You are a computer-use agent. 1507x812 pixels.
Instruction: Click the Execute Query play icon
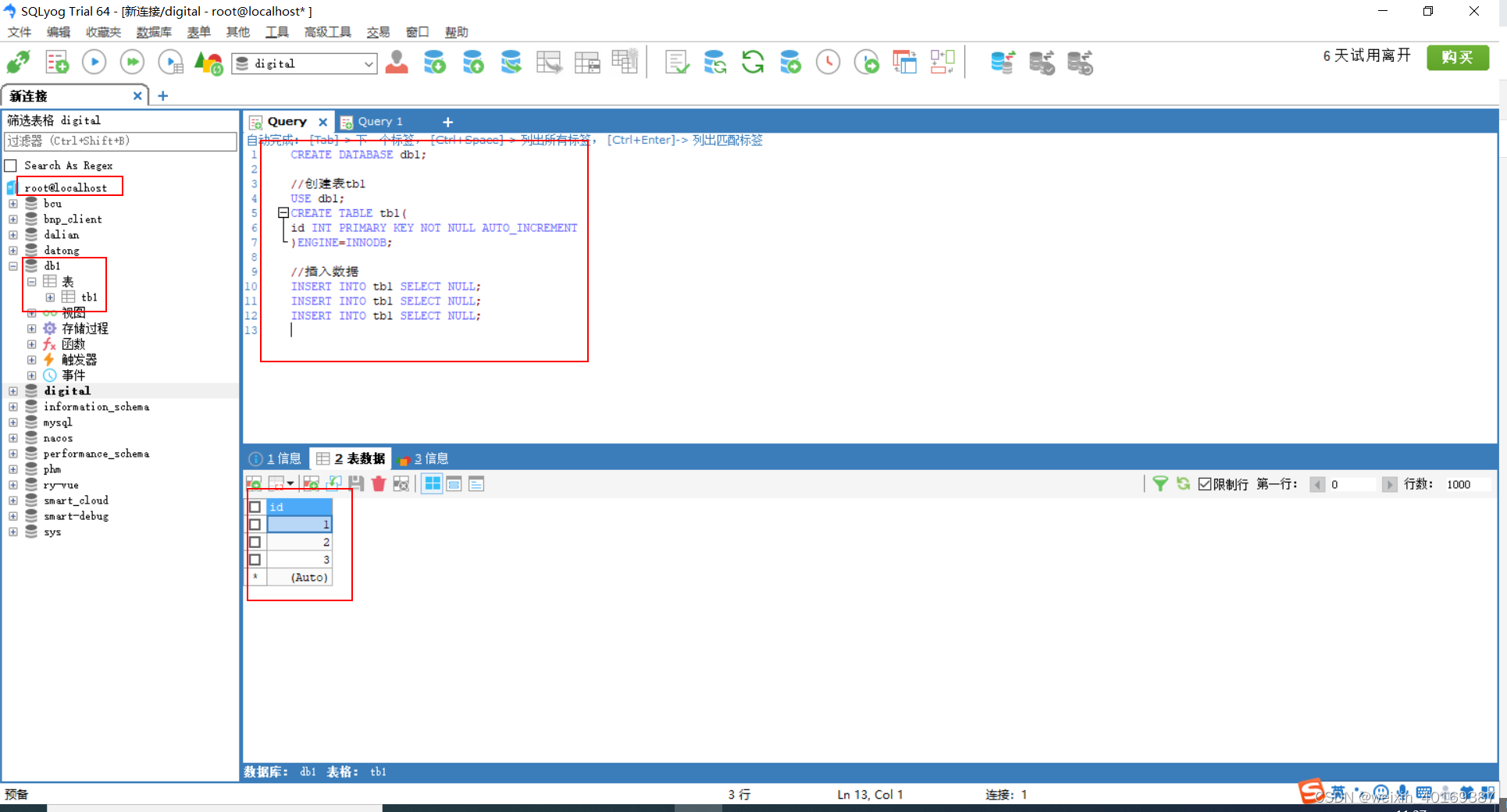[94, 62]
